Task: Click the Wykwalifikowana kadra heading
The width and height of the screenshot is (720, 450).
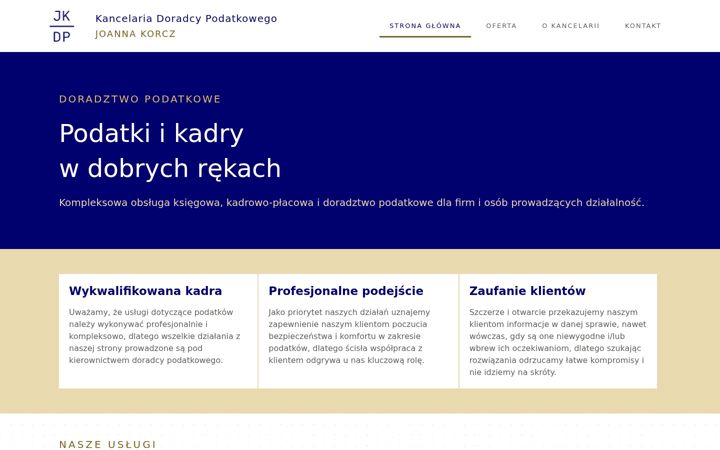Action: coord(145,291)
